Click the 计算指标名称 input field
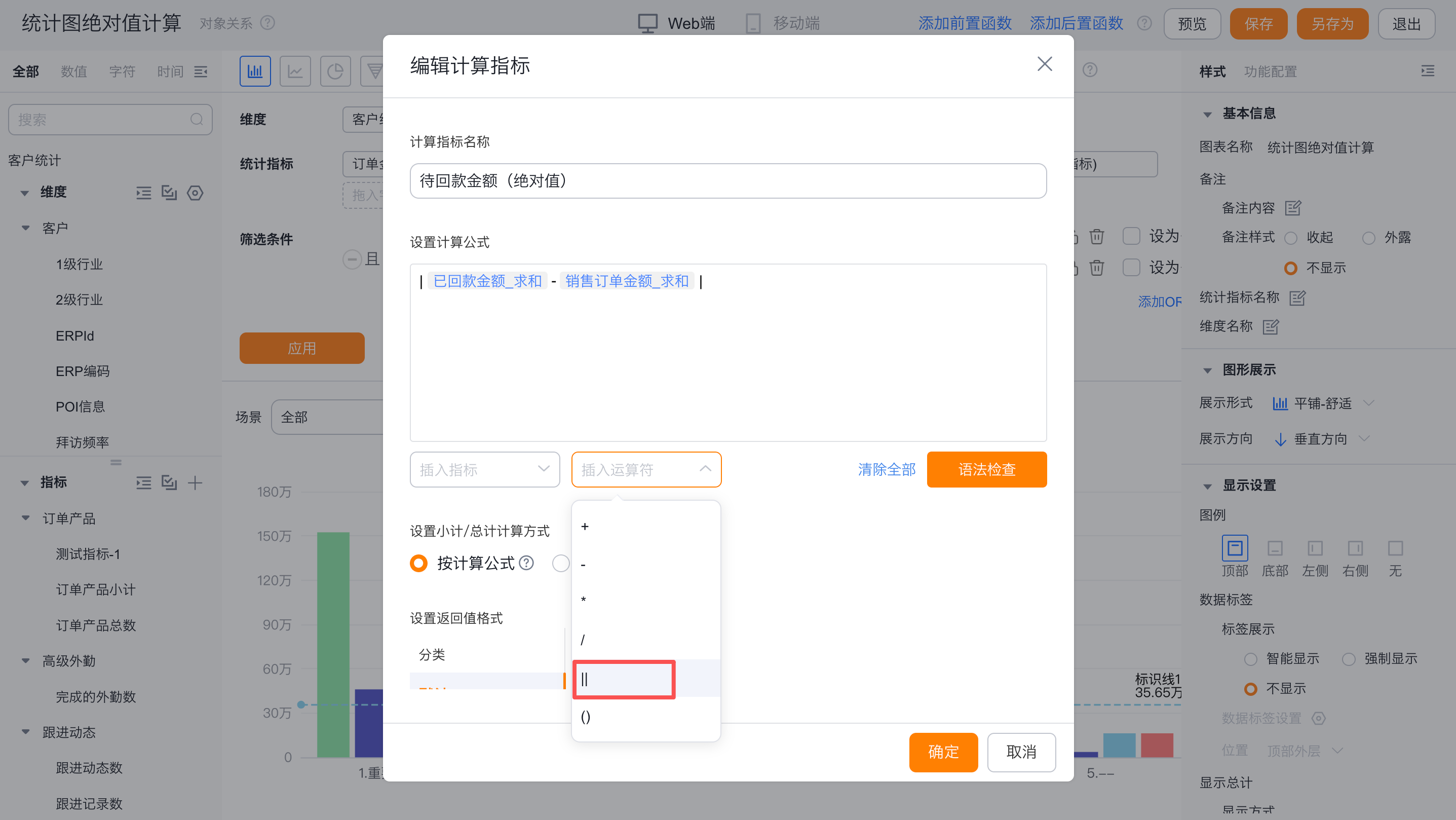The width and height of the screenshot is (1456, 820). pos(727,181)
